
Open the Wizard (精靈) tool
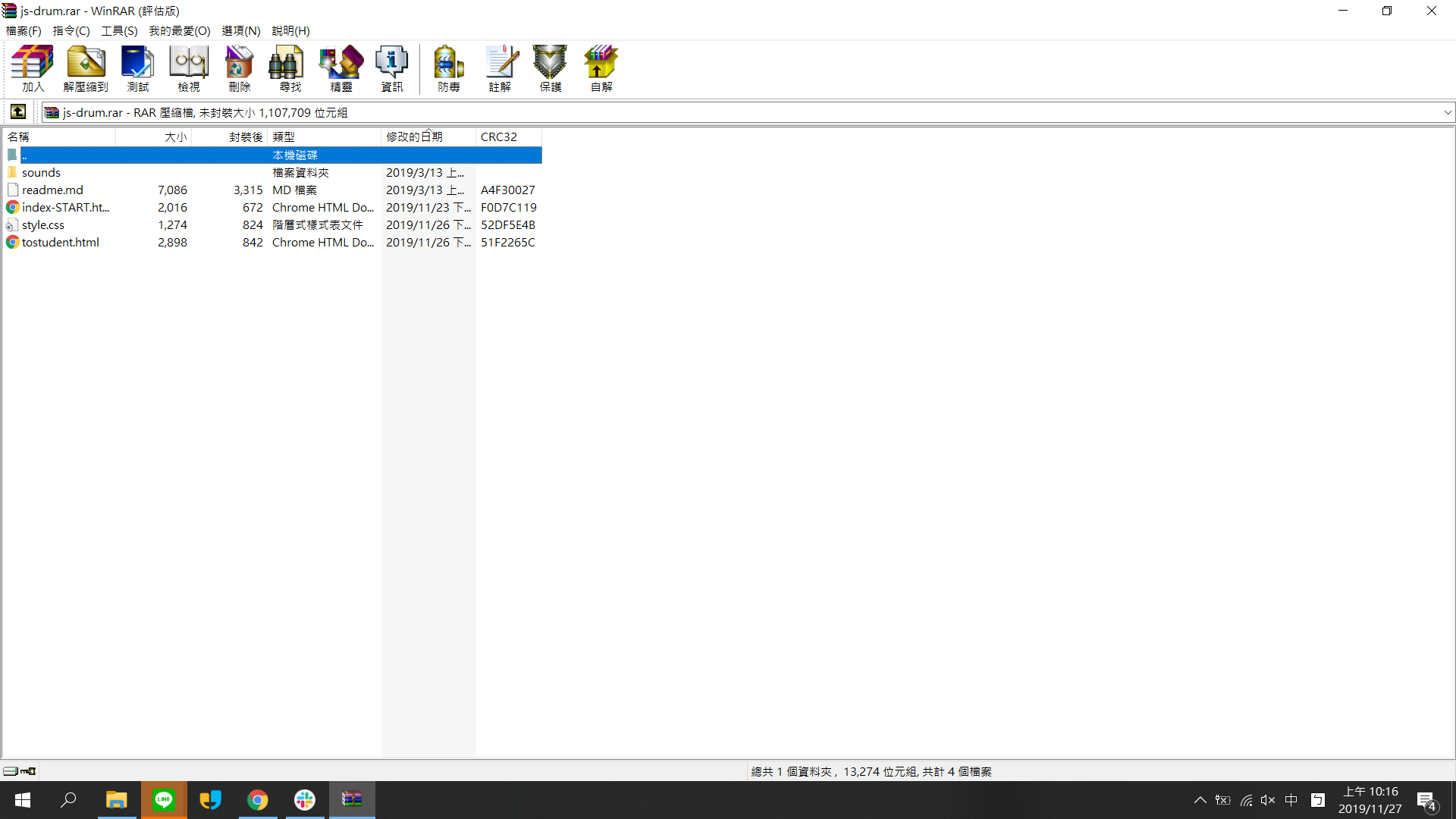341,68
